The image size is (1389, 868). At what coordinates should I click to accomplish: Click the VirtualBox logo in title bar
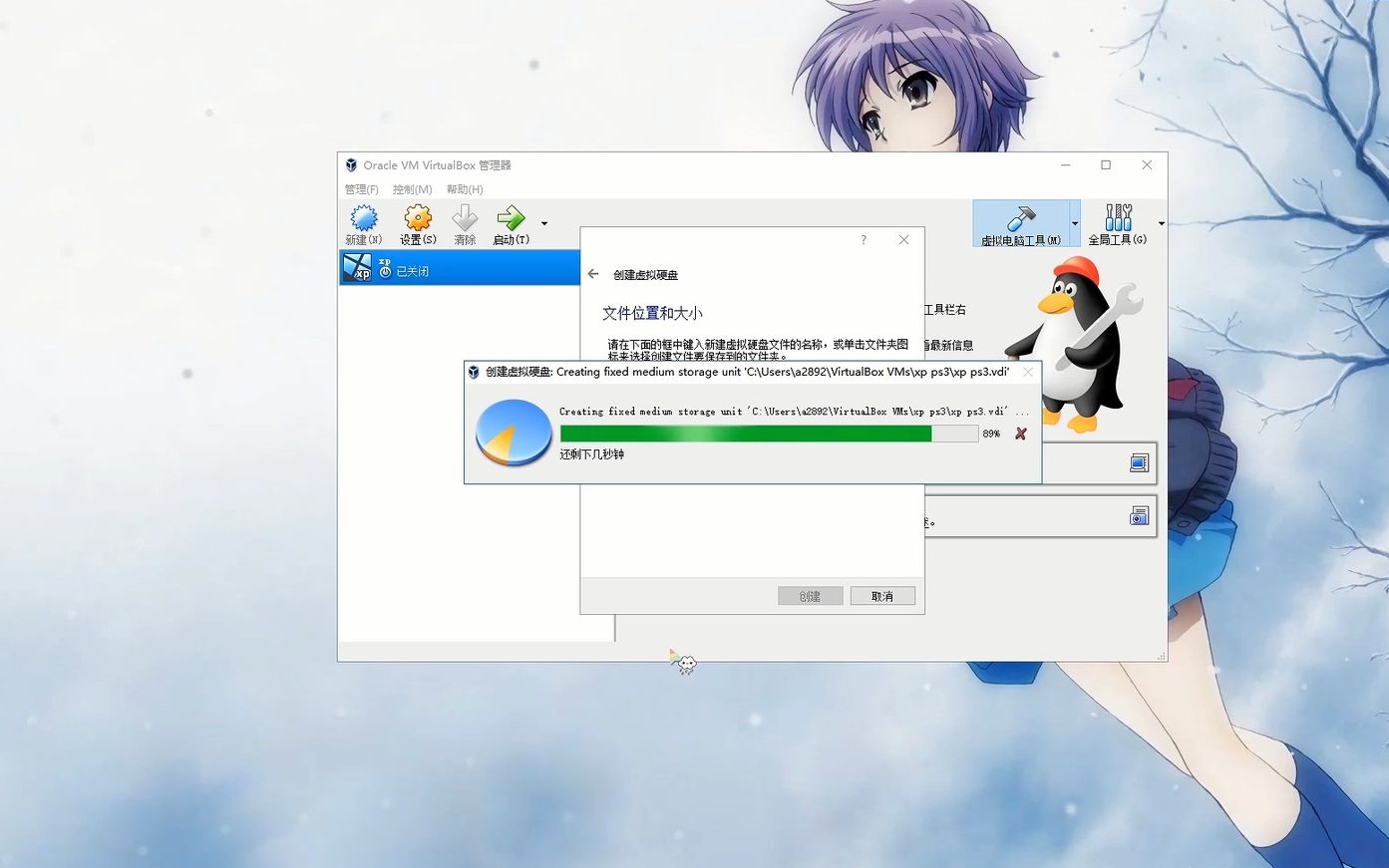[351, 165]
